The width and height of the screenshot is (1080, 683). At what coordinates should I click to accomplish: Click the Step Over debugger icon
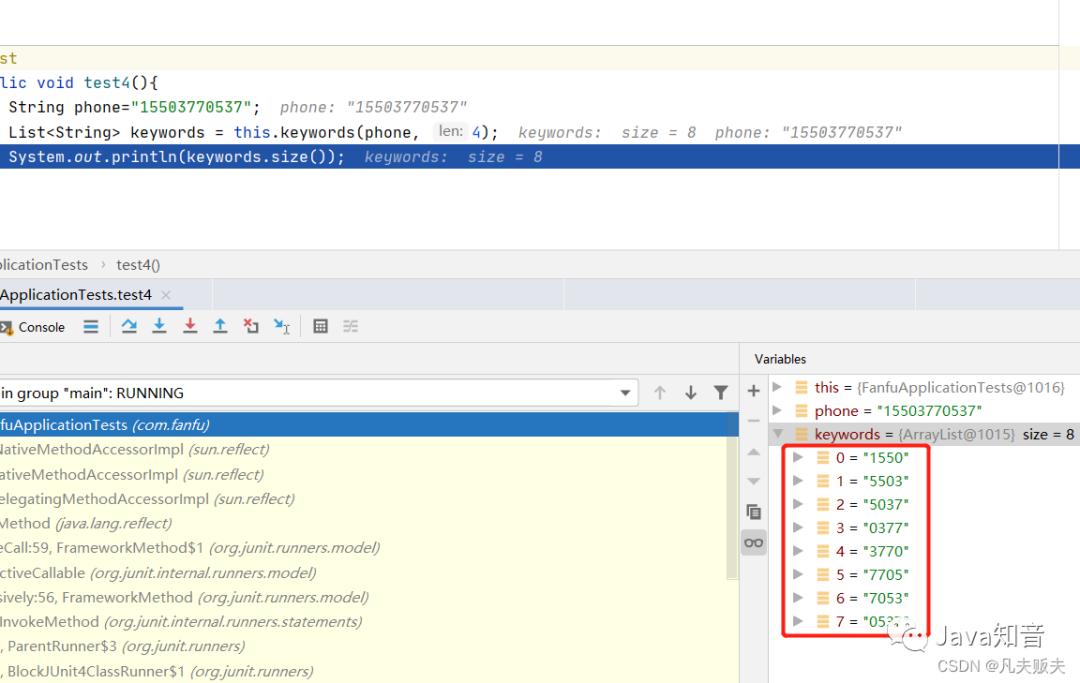pos(128,326)
